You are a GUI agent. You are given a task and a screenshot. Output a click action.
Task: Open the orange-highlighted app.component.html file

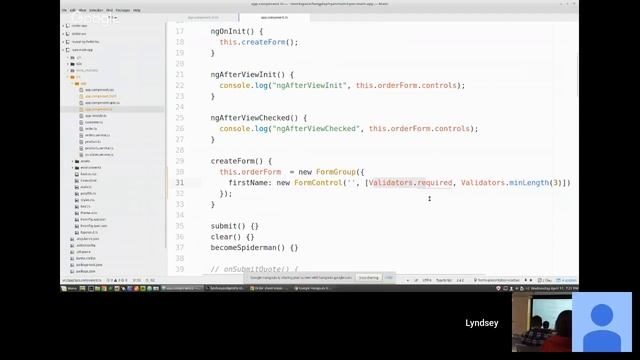[x=100, y=96]
